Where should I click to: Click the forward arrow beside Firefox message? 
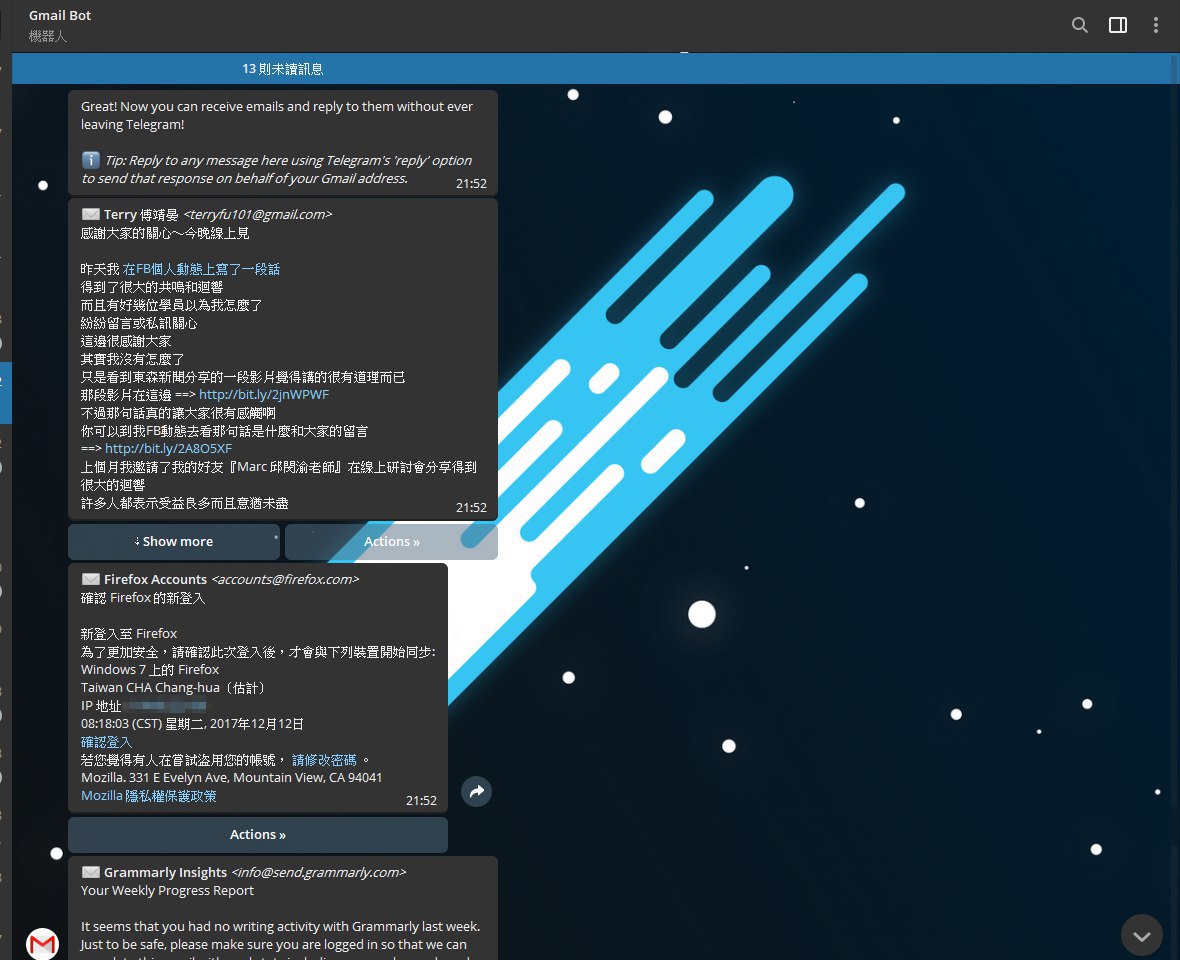[476, 792]
